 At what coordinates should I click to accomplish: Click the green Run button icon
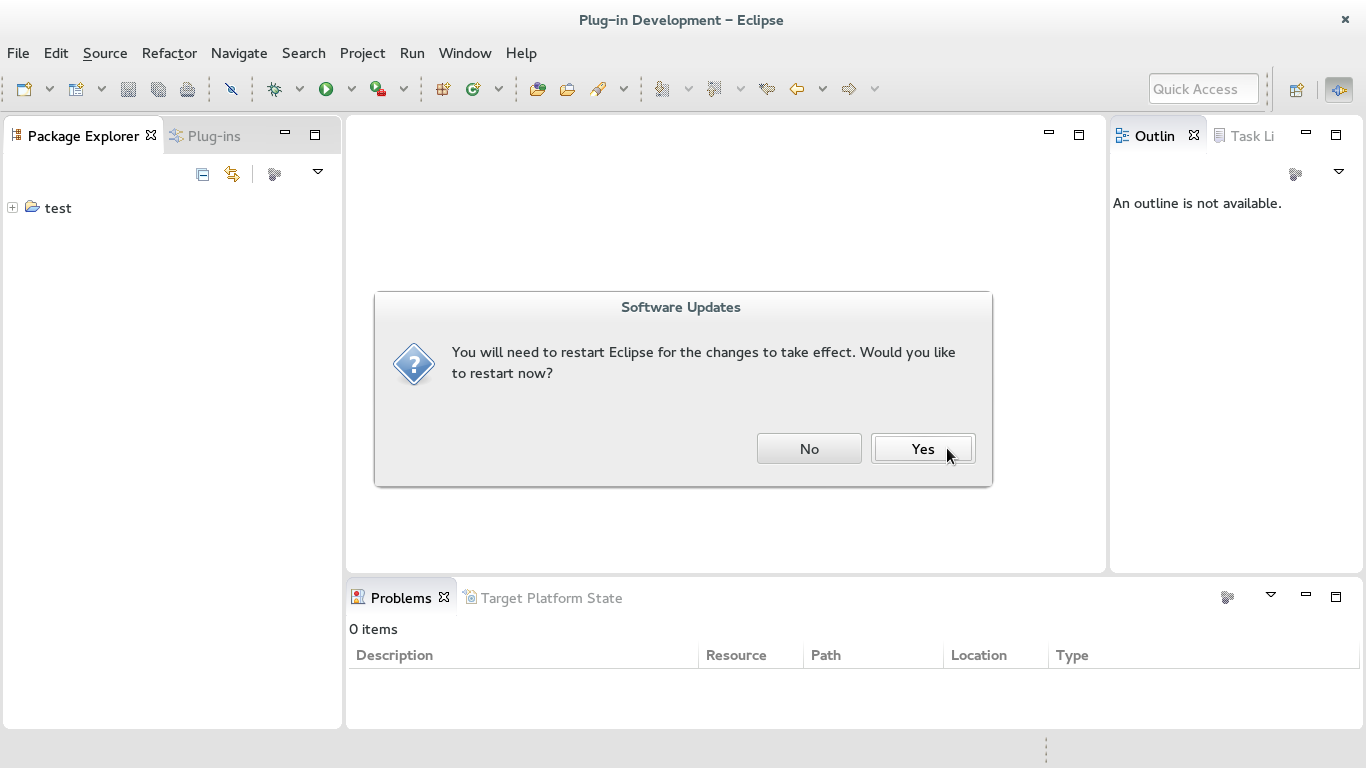[x=326, y=89]
